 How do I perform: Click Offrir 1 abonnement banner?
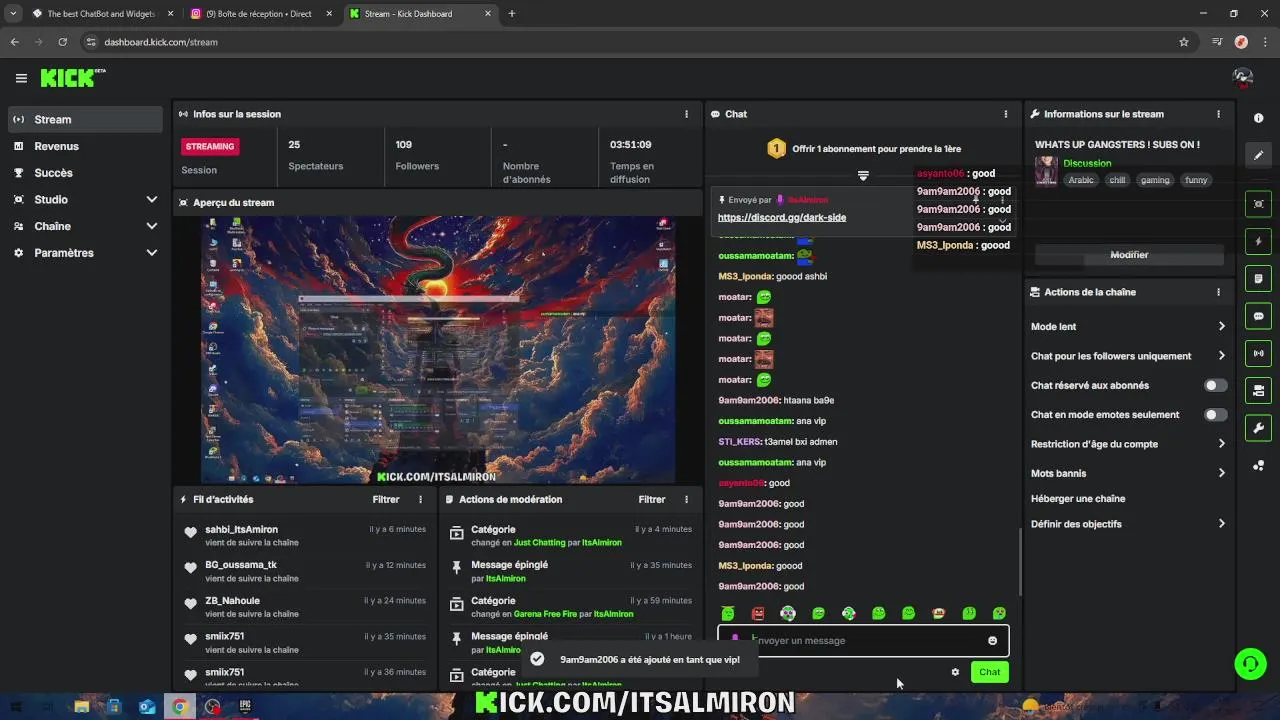(863, 149)
